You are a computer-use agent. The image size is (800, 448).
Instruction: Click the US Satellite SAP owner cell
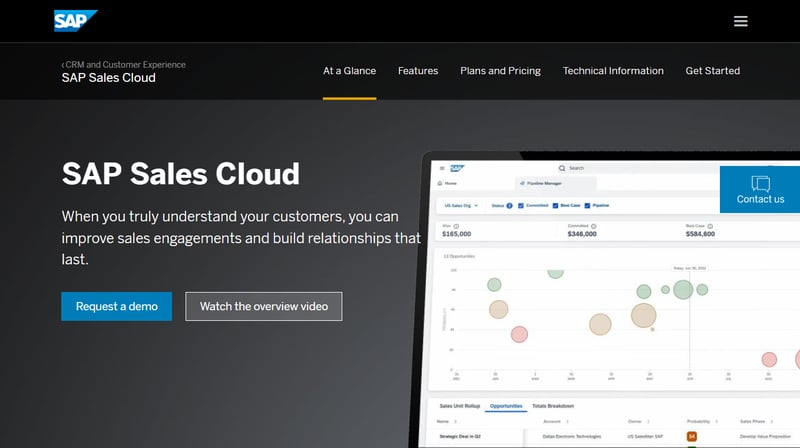645,437
